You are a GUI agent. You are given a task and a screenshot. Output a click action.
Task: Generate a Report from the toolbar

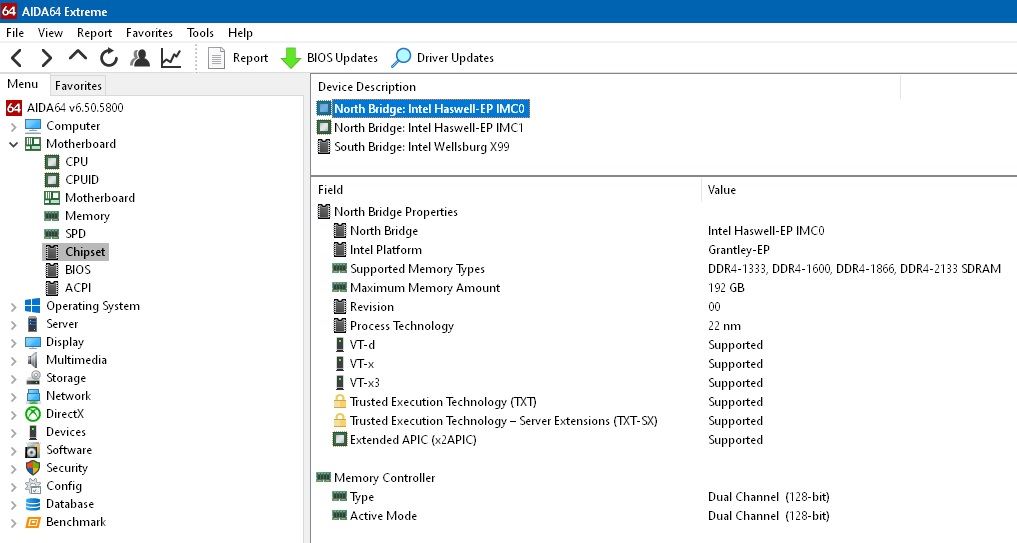238,58
